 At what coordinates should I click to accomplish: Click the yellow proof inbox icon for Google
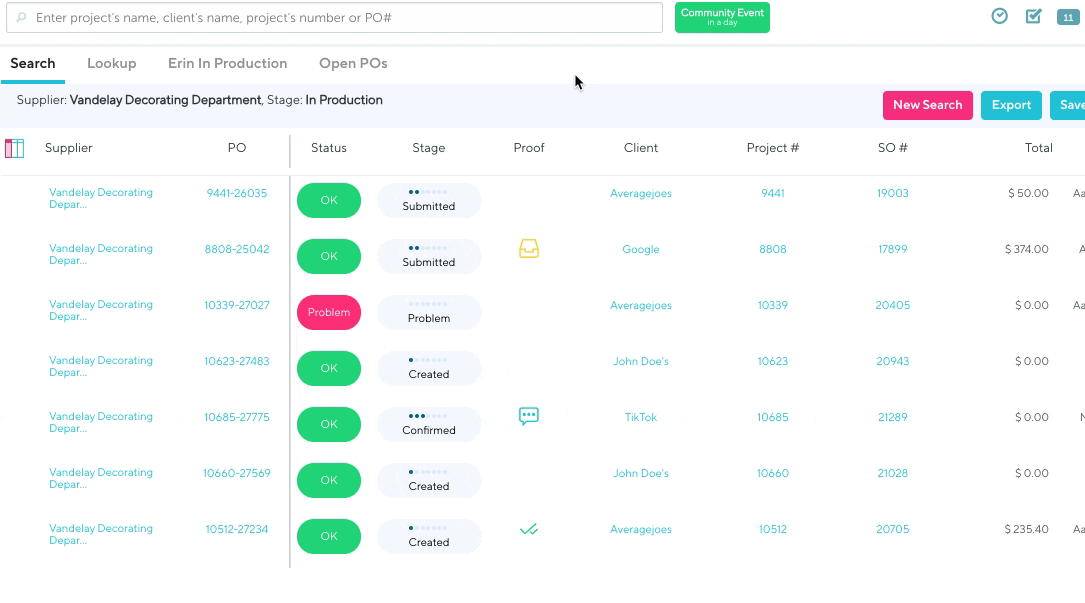pyautogui.click(x=529, y=249)
